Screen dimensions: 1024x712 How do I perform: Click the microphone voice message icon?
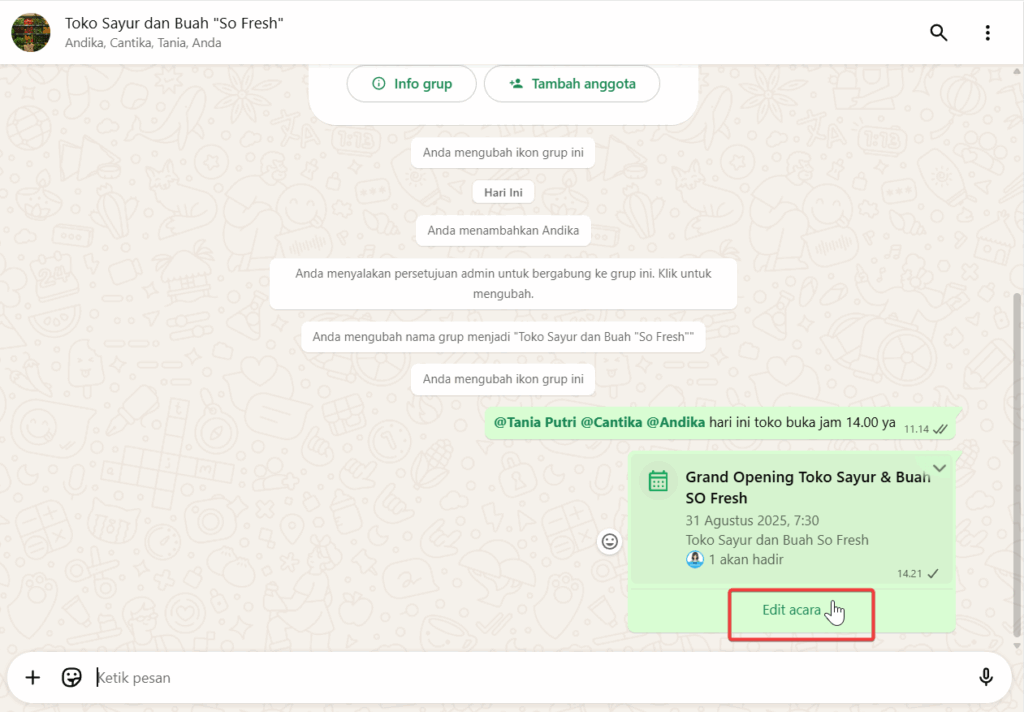pos(986,677)
